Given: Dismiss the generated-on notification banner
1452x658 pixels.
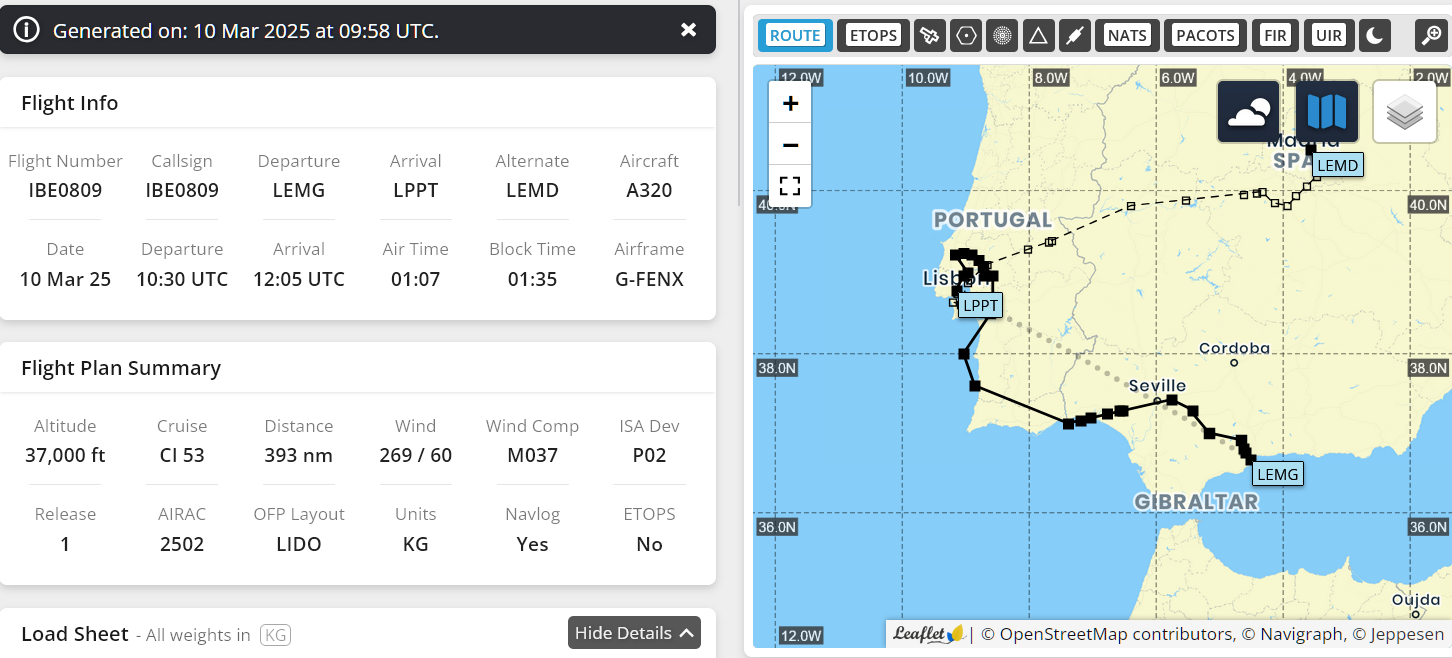Looking at the screenshot, I should (688, 30).
